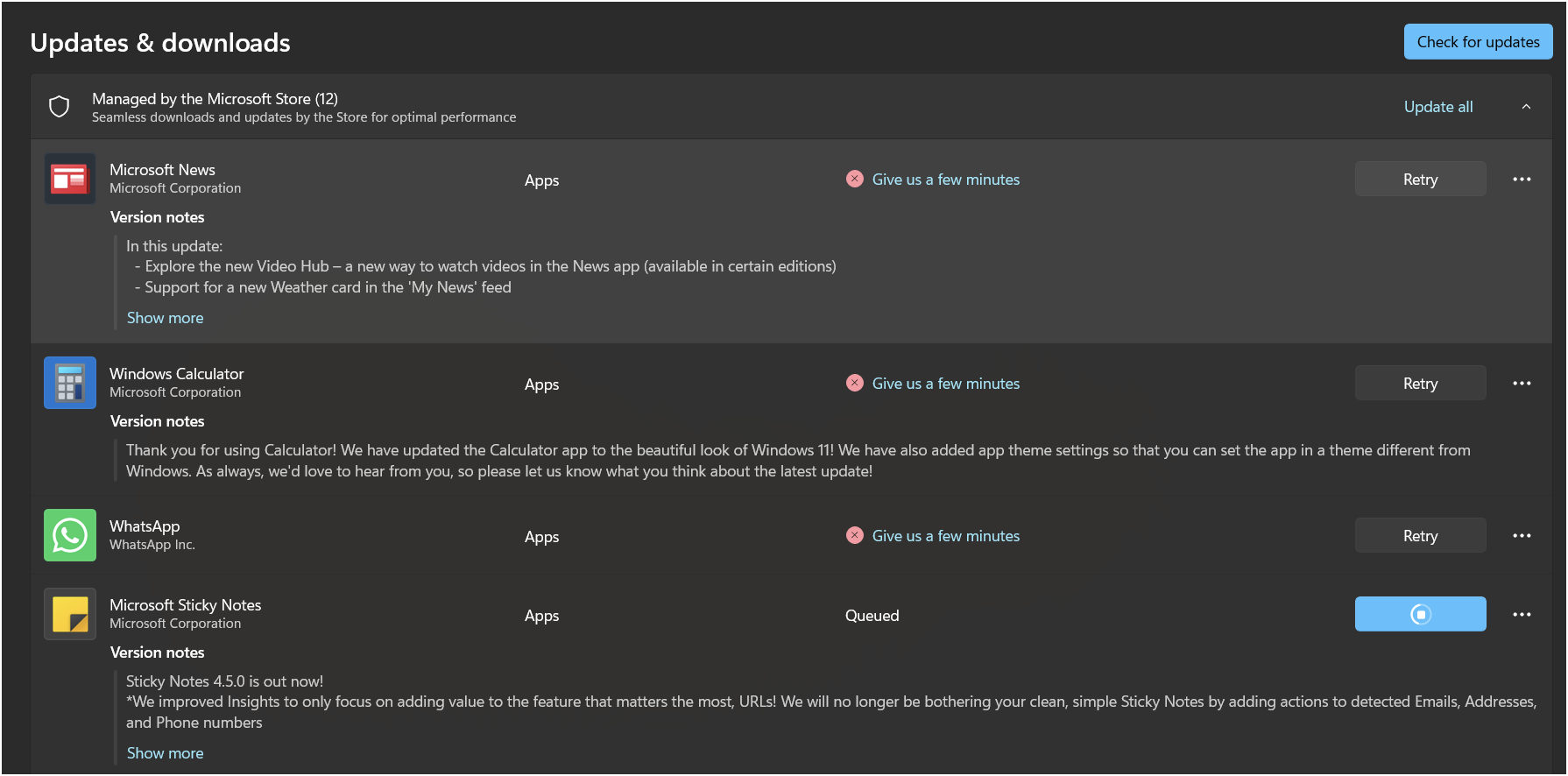Viewport: 1568px width, 776px height.
Task: Click the error icon in WhatsApp row
Action: 855,535
